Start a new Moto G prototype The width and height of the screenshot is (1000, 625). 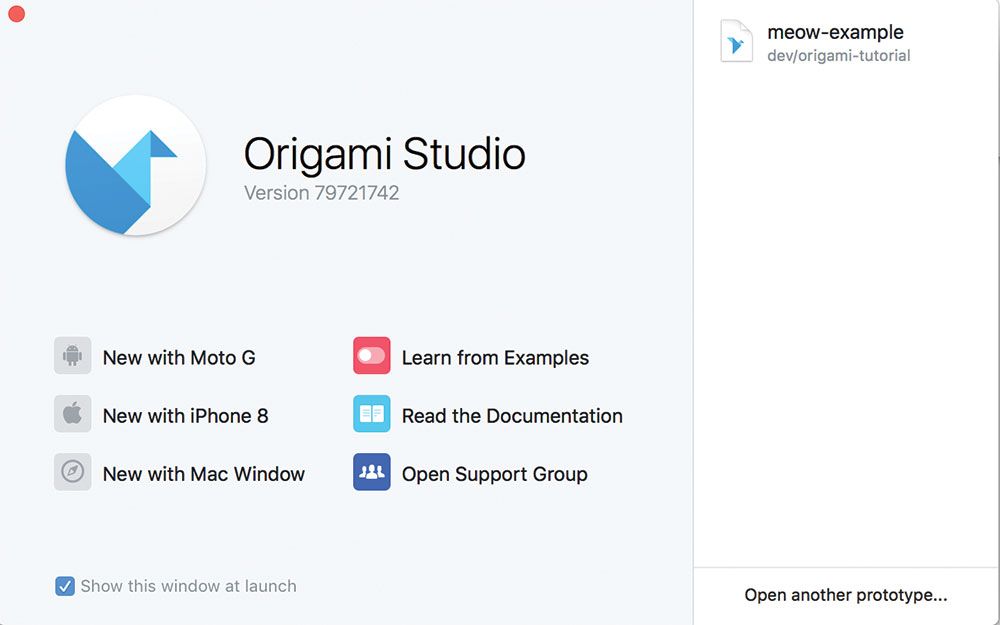point(178,357)
